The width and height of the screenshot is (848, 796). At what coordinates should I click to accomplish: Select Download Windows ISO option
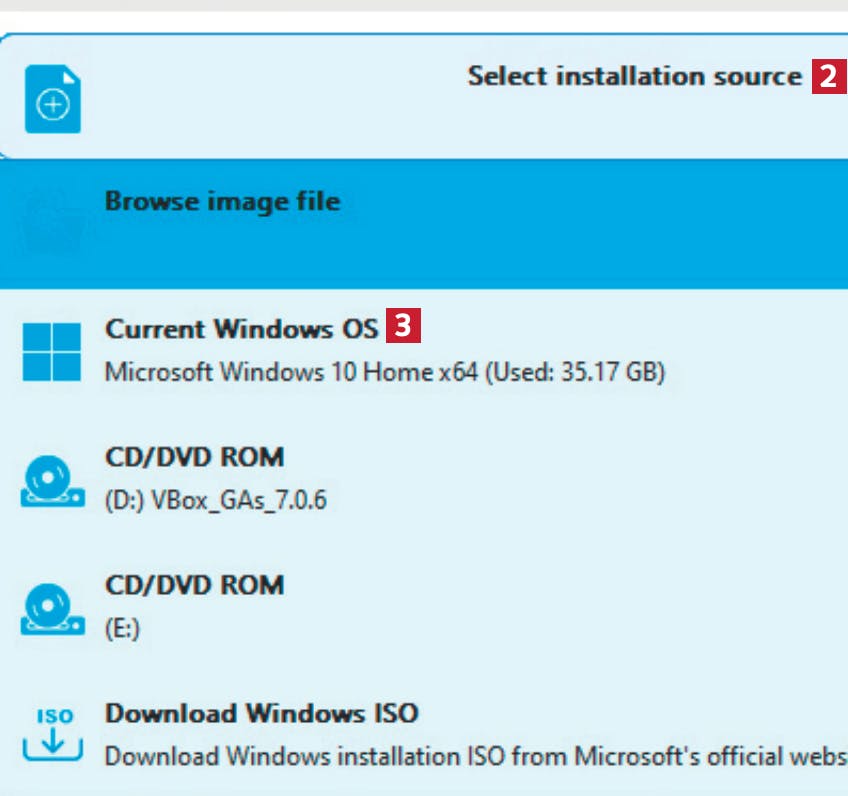[x=262, y=713]
